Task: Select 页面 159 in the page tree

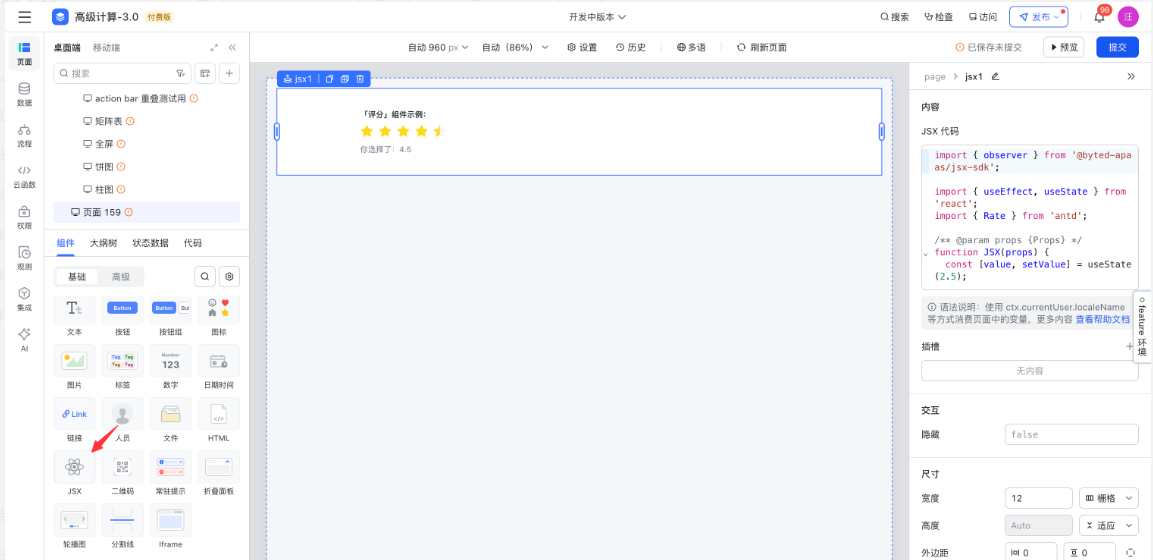Action: 146,212
